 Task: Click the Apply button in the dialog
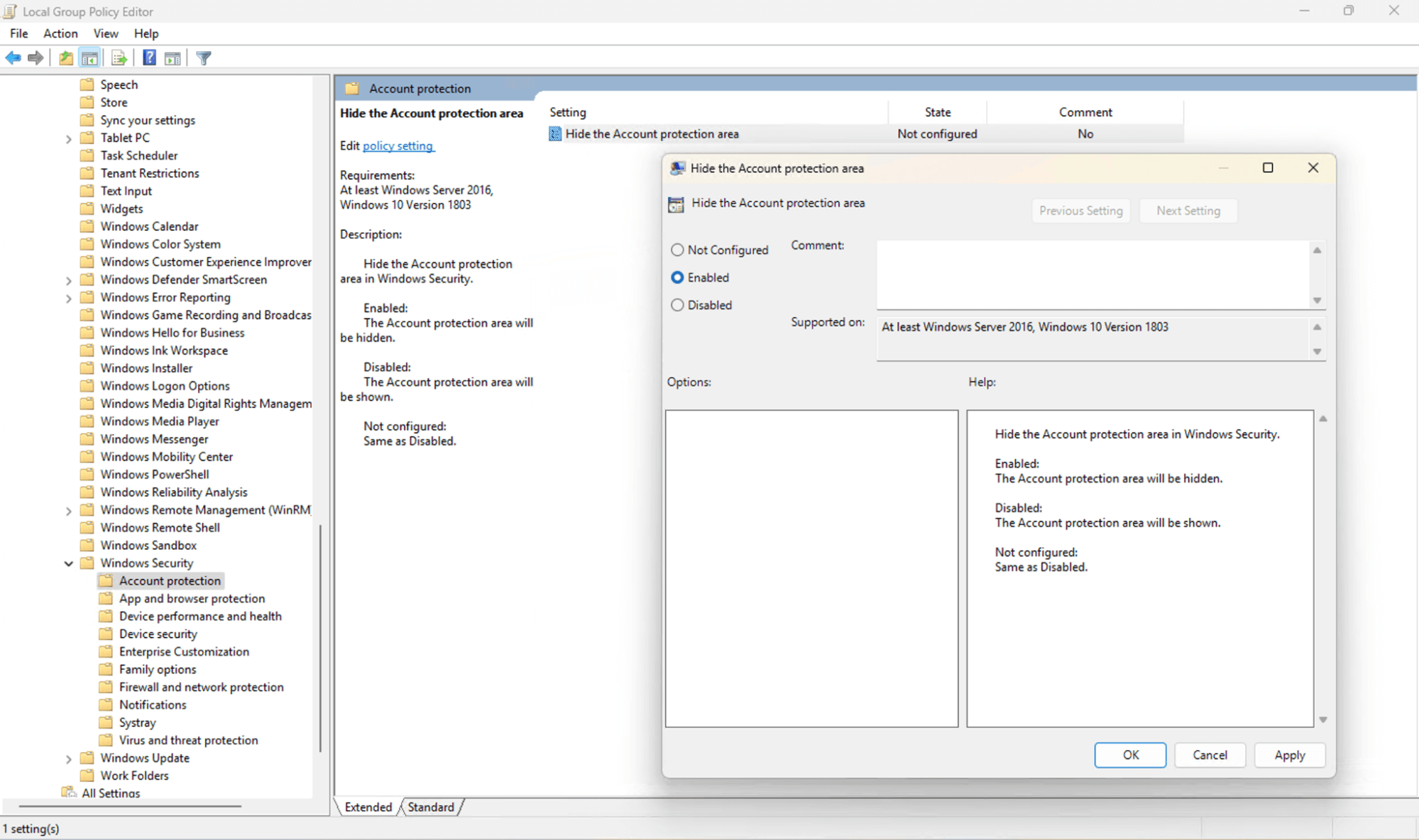pyautogui.click(x=1290, y=755)
